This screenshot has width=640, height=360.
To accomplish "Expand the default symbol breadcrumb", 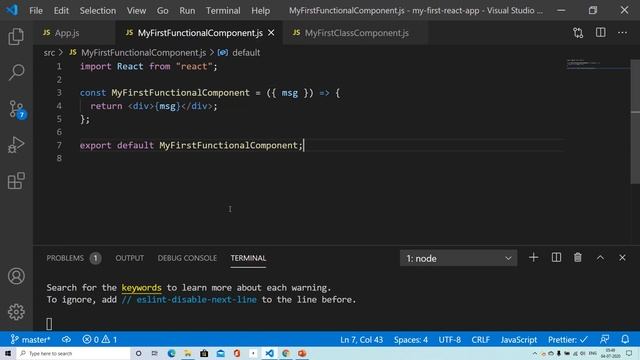I will coord(246,53).
